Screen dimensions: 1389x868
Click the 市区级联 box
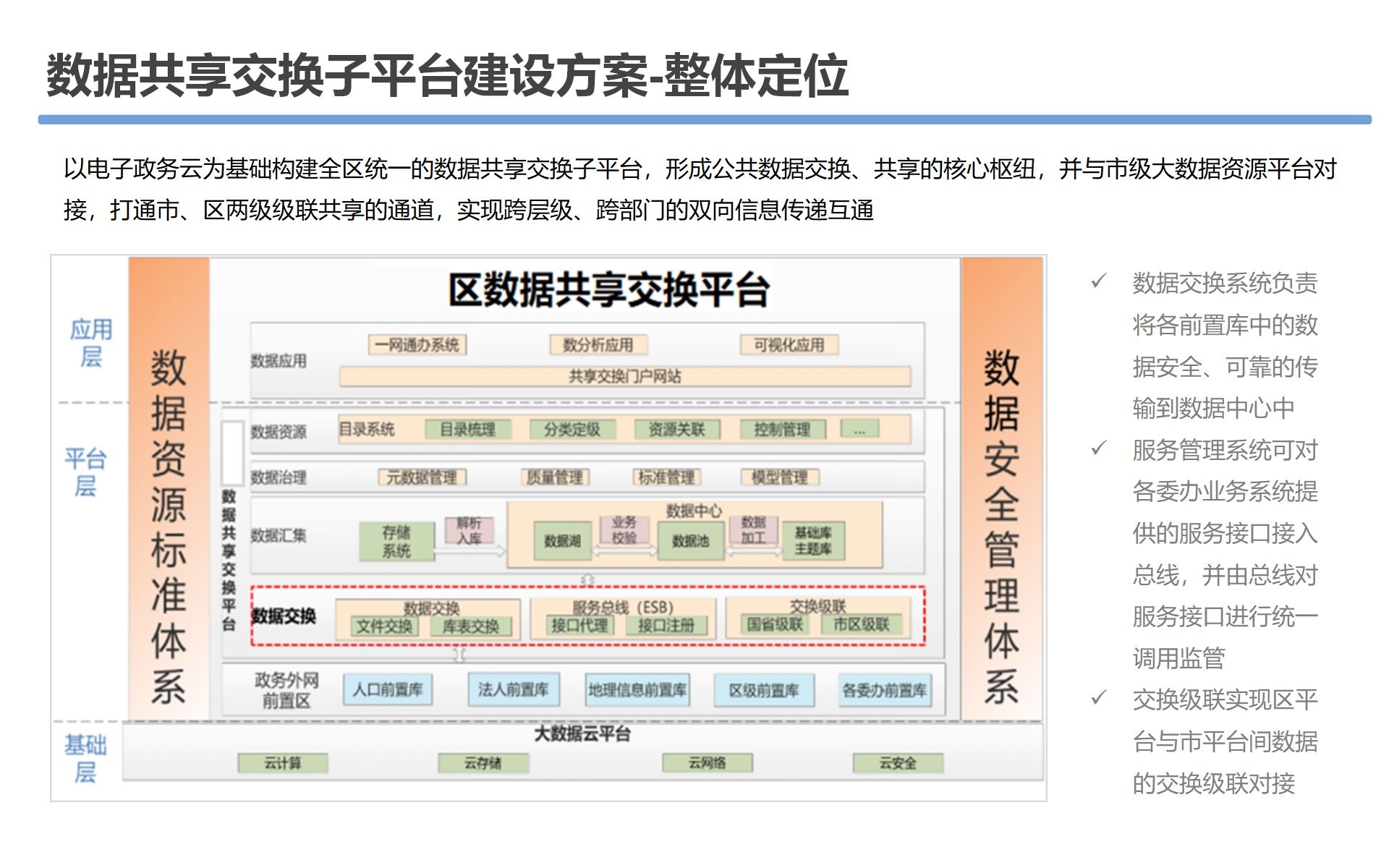click(861, 624)
